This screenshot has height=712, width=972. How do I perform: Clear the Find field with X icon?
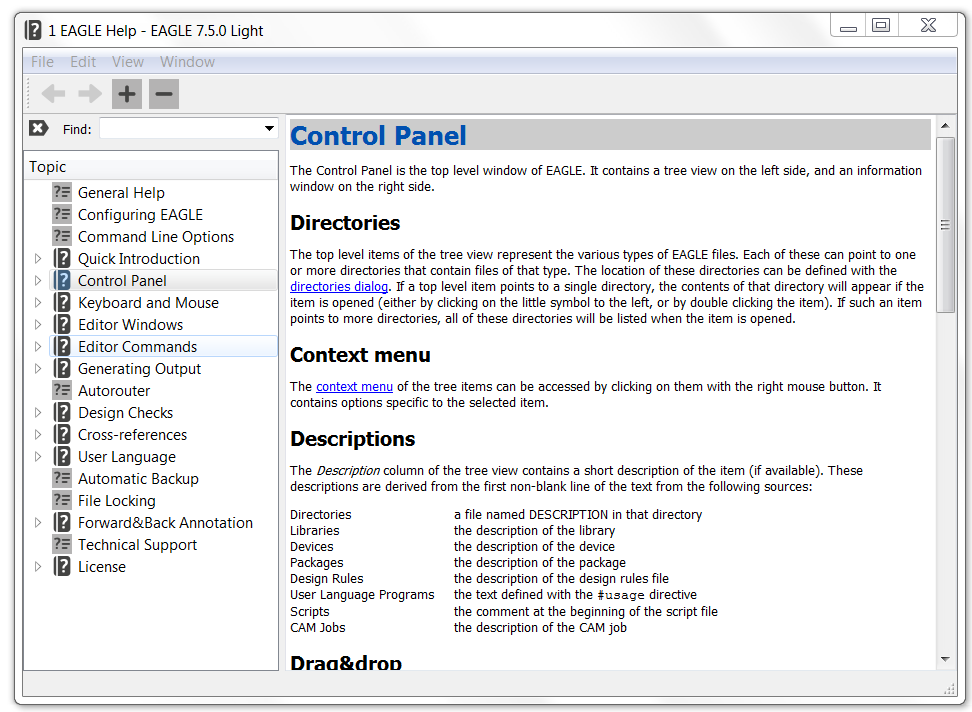tap(38, 128)
